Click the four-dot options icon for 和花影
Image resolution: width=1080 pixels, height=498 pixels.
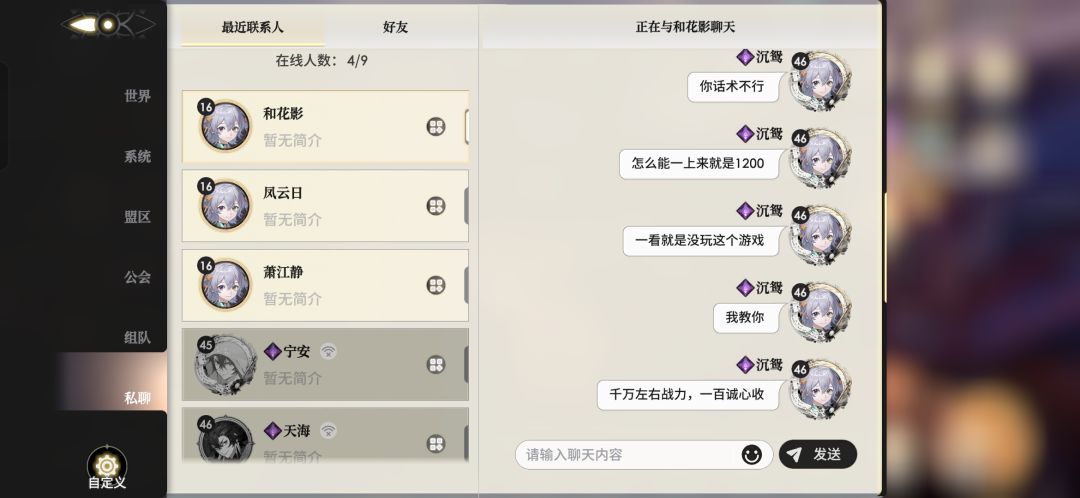click(x=436, y=127)
